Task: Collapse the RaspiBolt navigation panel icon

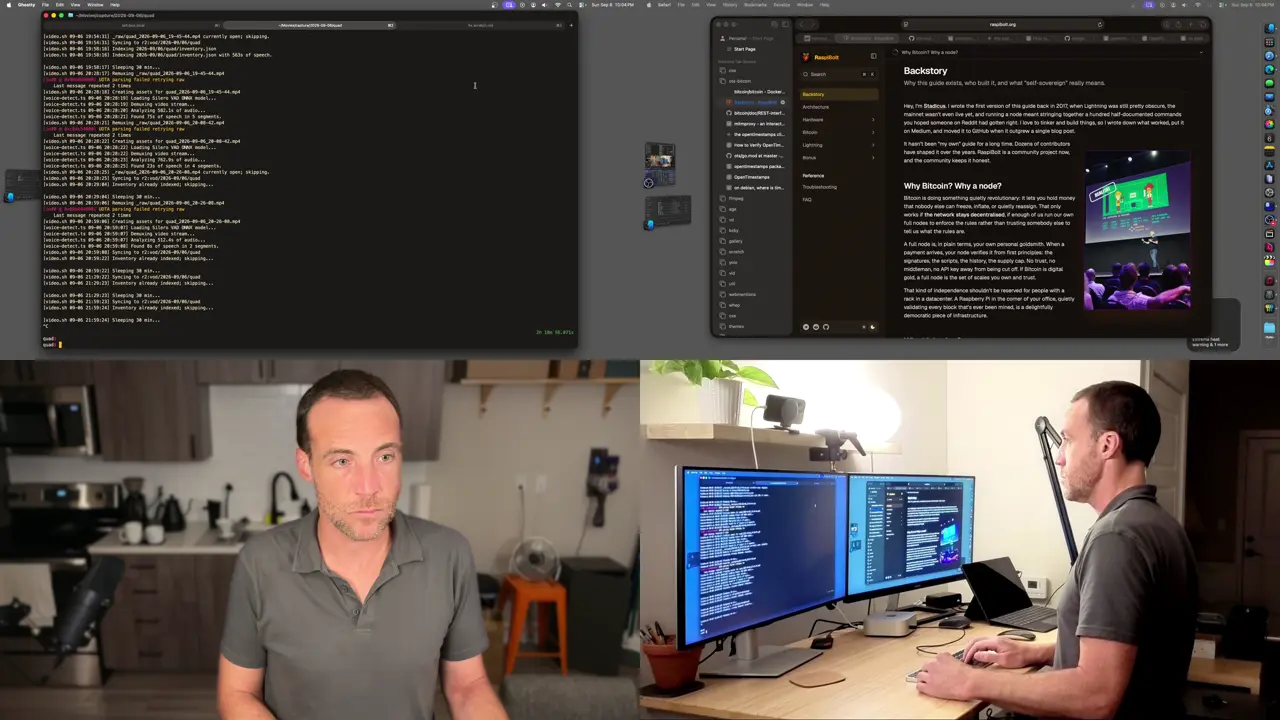Action: (x=873, y=56)
